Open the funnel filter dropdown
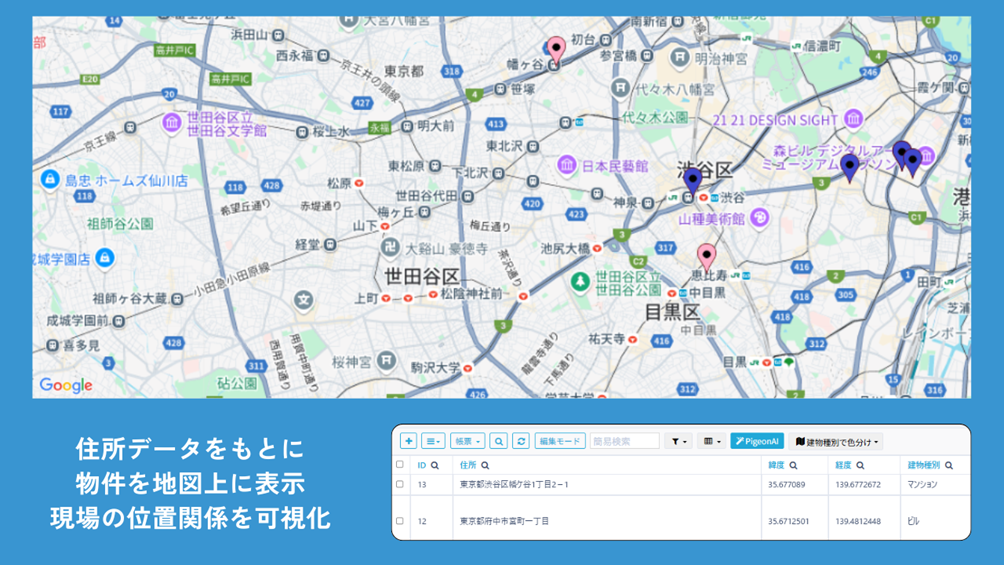Screen dimensions: 1004x565 678,441
